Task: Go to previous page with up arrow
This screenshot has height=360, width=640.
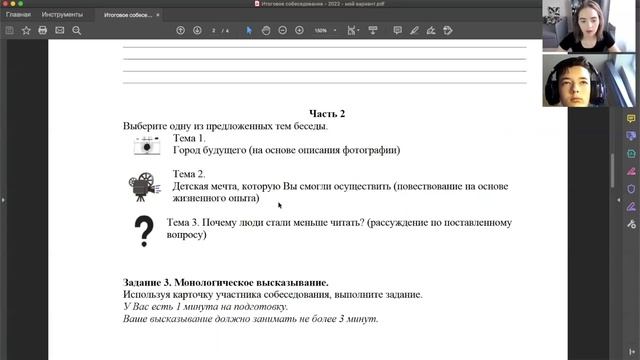Action: [180, 31]
